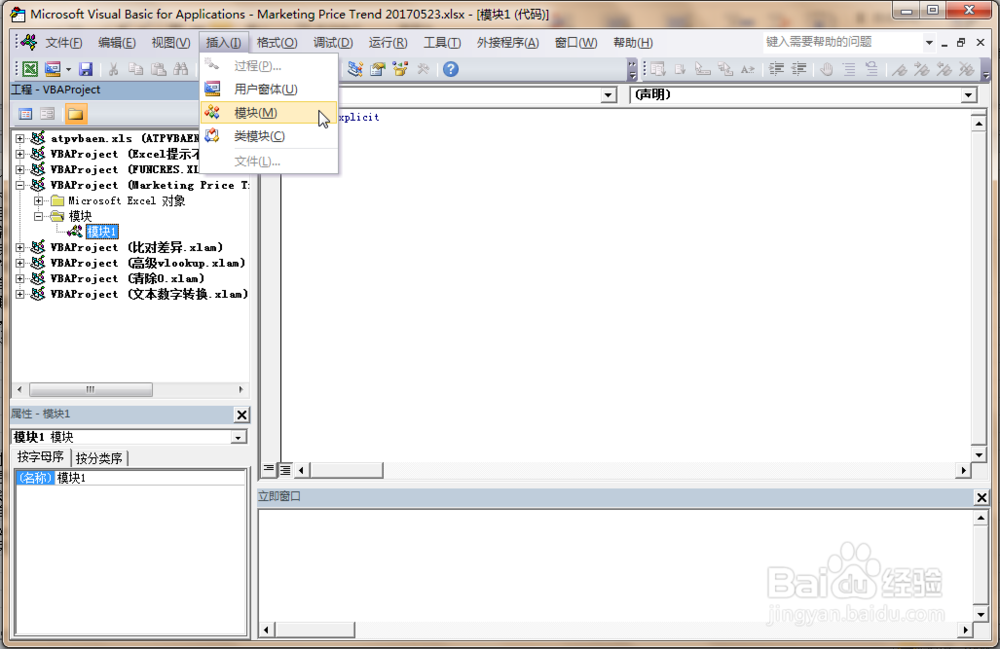Open the Object combo box dropdown arrow
The width and height of the screenshot is (1000, 649).
click(x=608, y=96)
